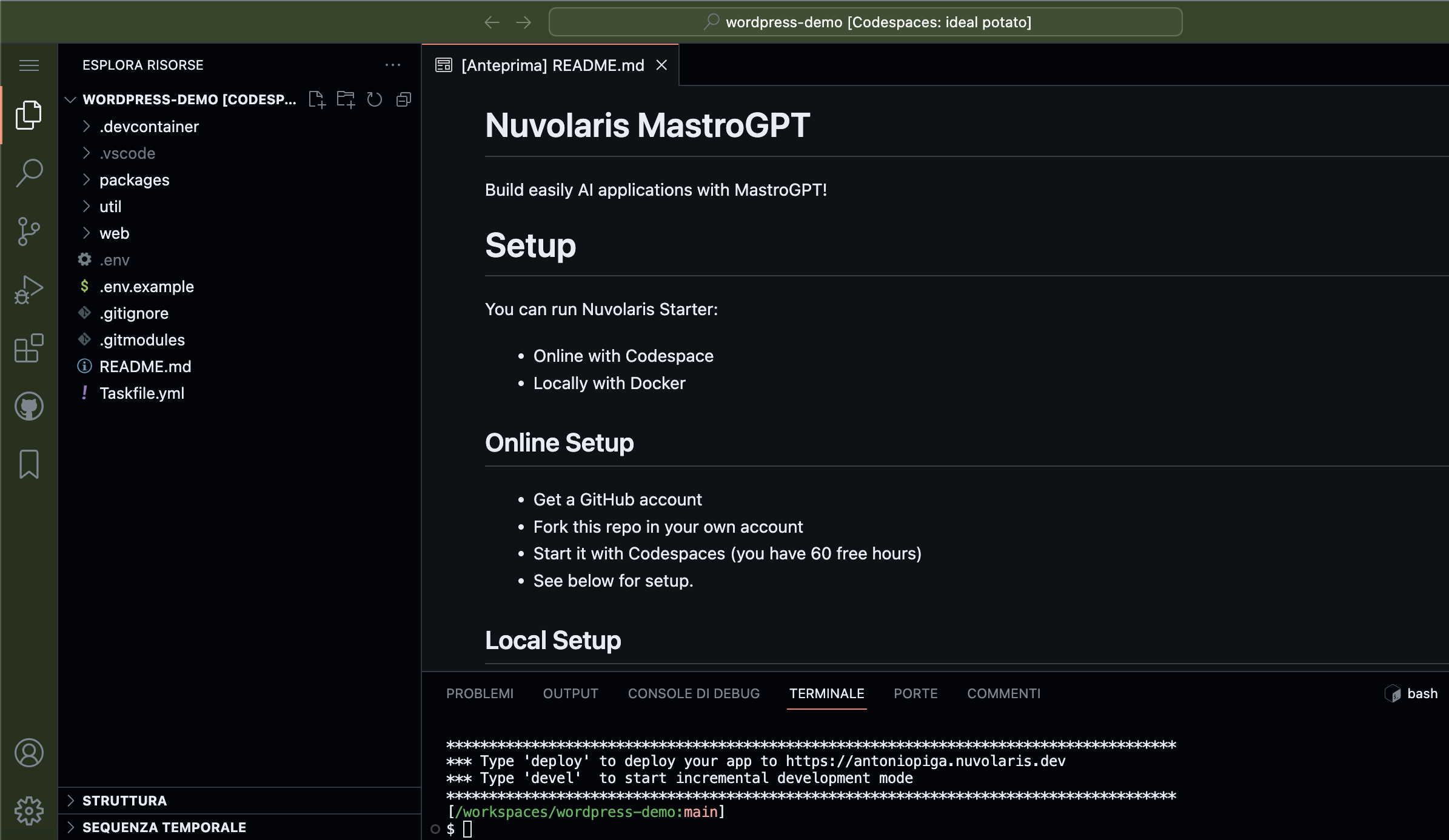Expand the packages folder
The image size is (1449, 840).
(x=86, y=179)
